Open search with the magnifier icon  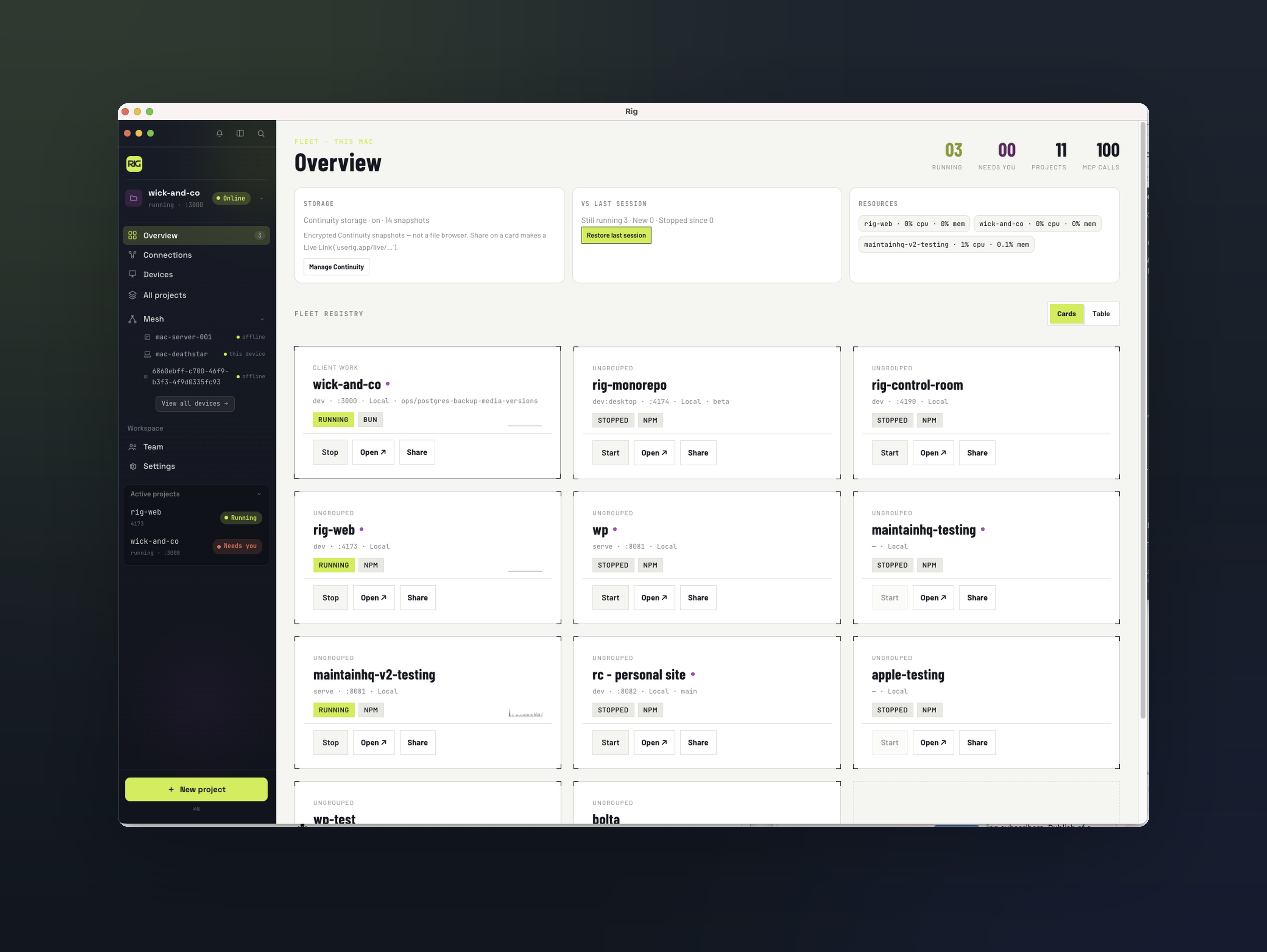click(261, 133)
